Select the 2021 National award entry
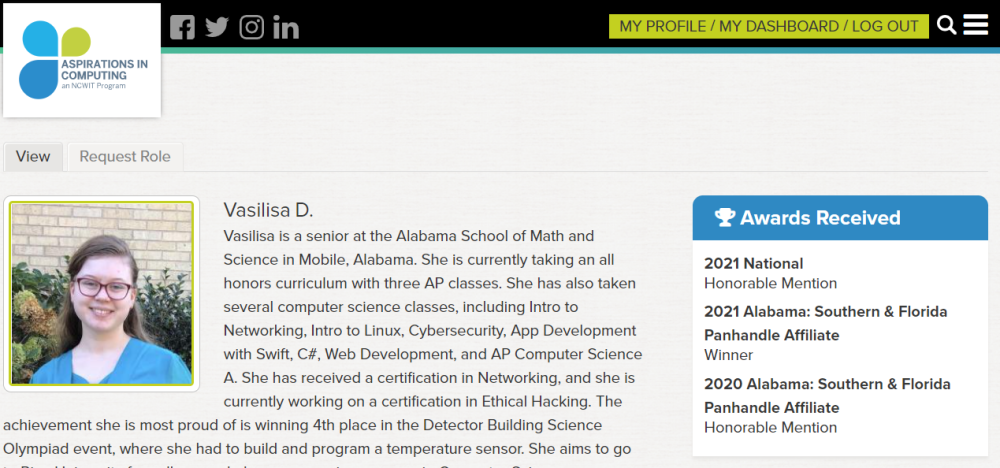 [x=770, y=273]
